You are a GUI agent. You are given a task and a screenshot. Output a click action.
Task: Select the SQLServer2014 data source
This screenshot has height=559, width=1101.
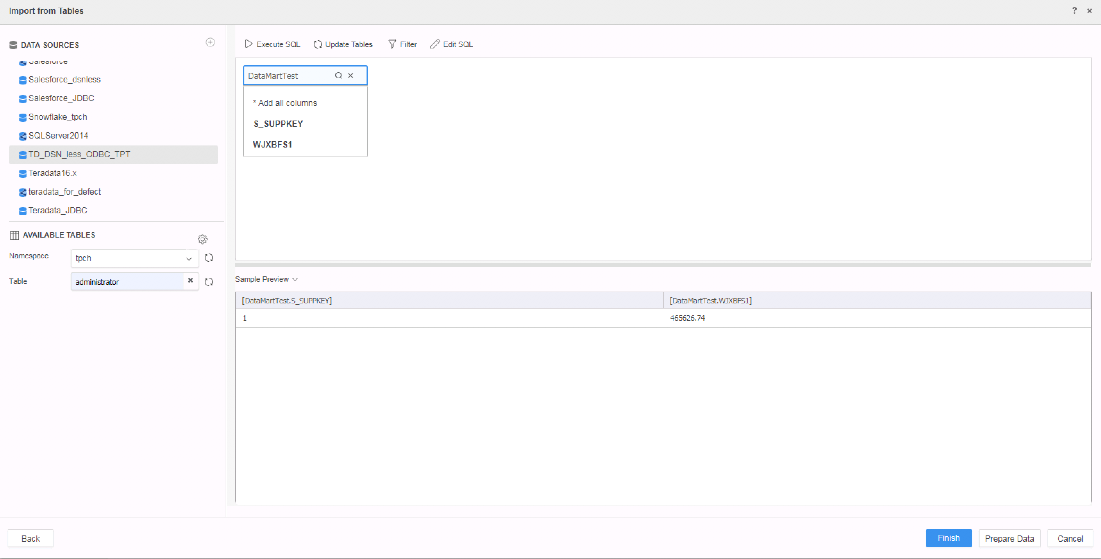point(60,135)
